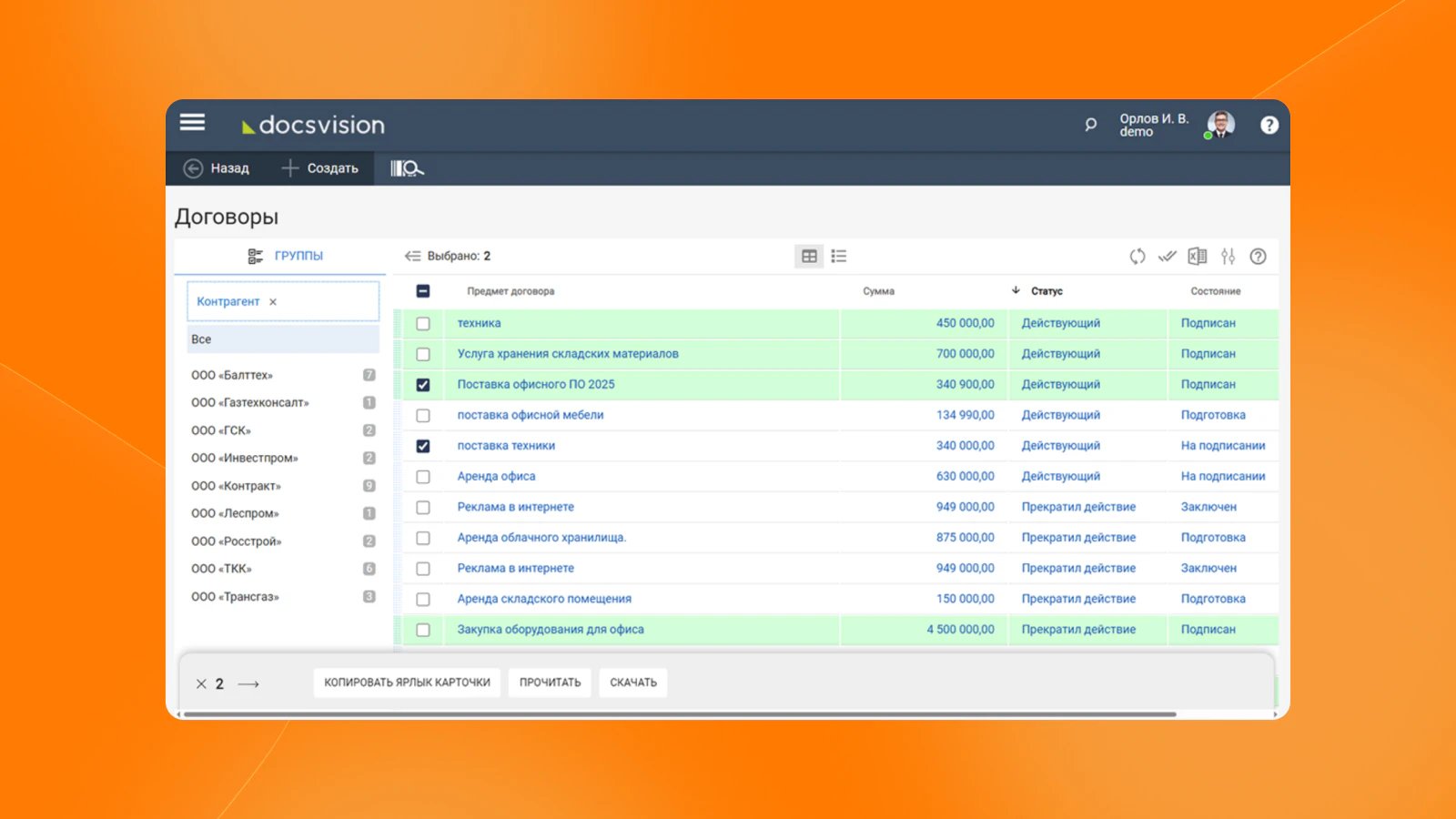Filter by ООО «Инвестпром»
1456x819 pixels.
click(283, 458)
